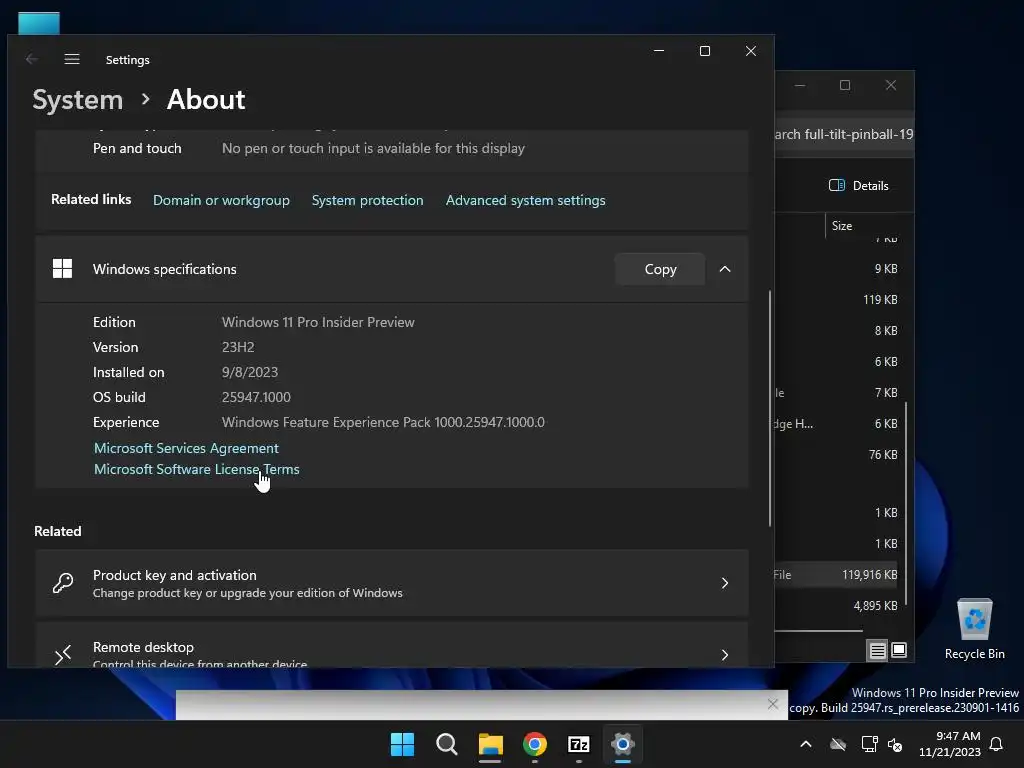Open 7-Zip from the taskbar
Image resolution: width=1024 pixels, height=768 pixels.
pyautogui.click(x=579, y=744)
